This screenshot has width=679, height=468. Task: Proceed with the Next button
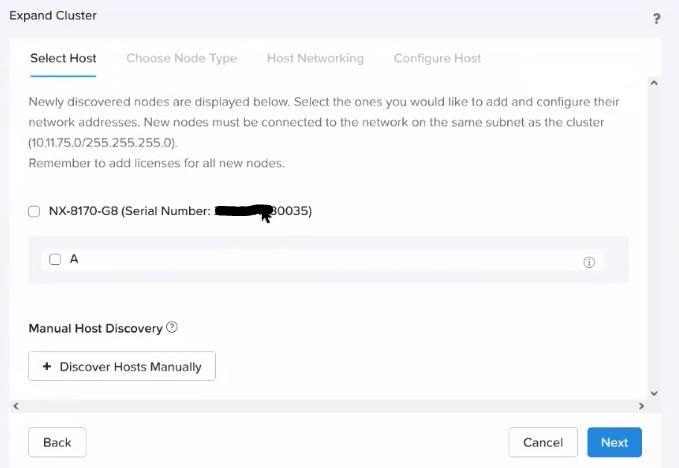(x=614, y=442)
